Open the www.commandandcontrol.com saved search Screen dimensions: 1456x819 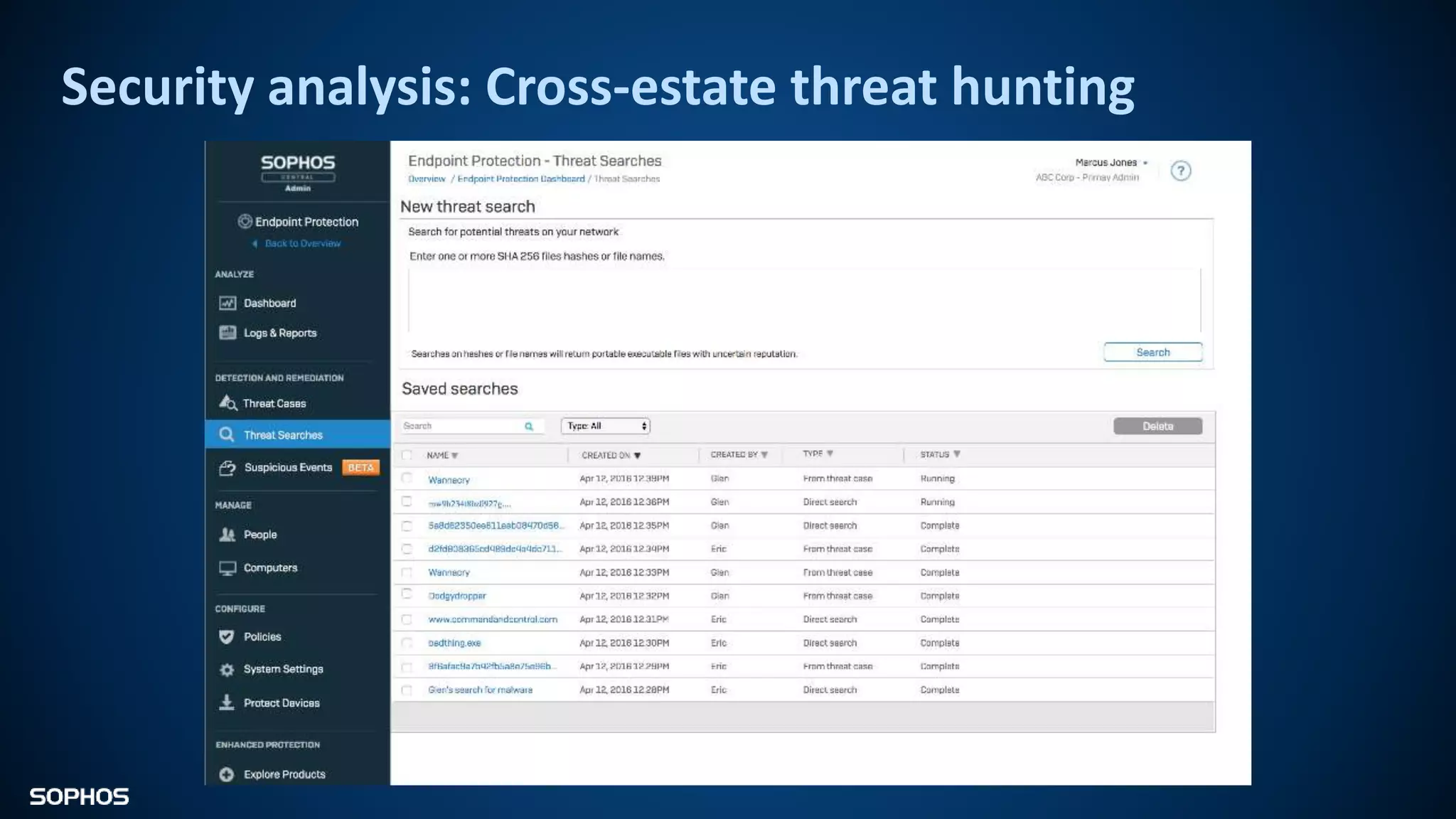click(493, 619)
